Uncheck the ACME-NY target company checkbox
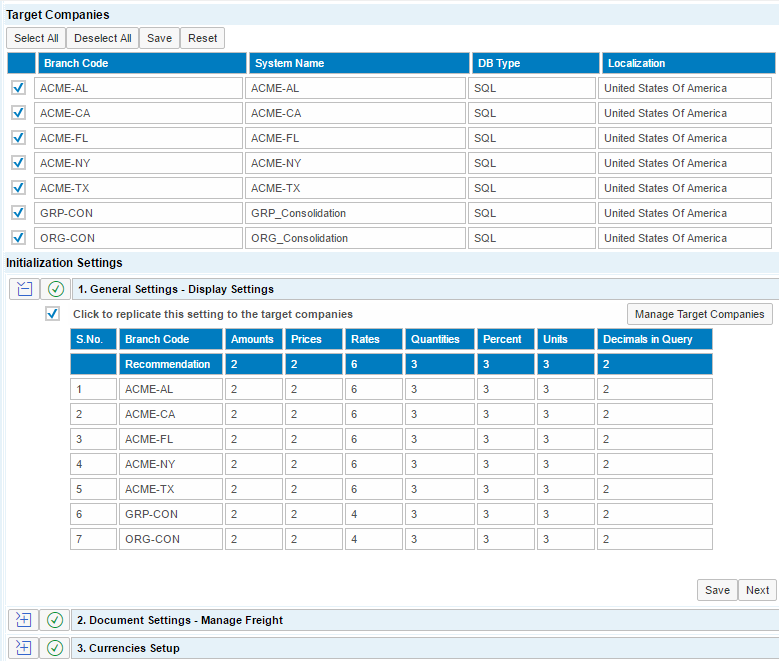 (19, 162)
